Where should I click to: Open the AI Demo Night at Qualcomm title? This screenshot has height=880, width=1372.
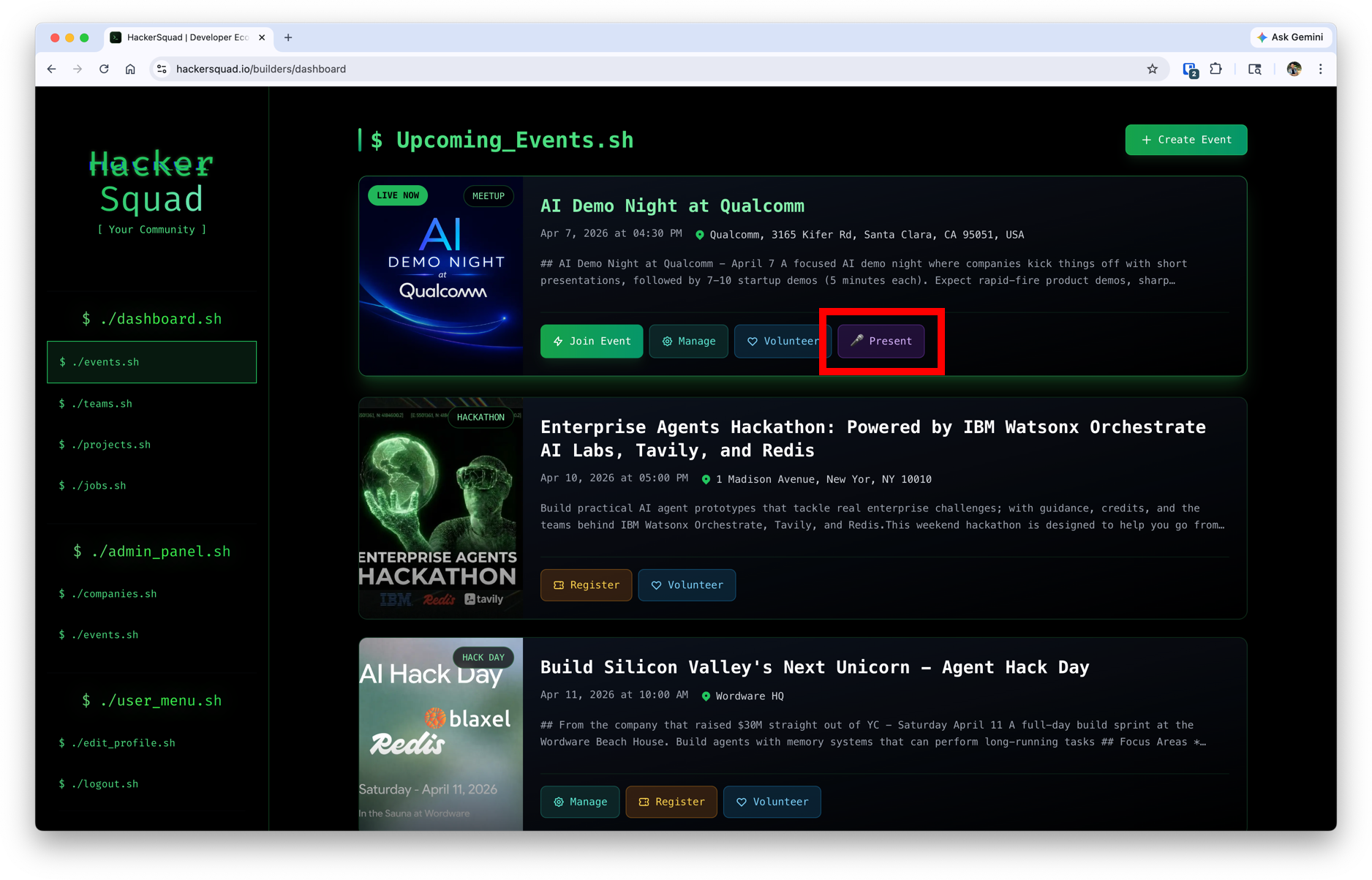(672, 206)
